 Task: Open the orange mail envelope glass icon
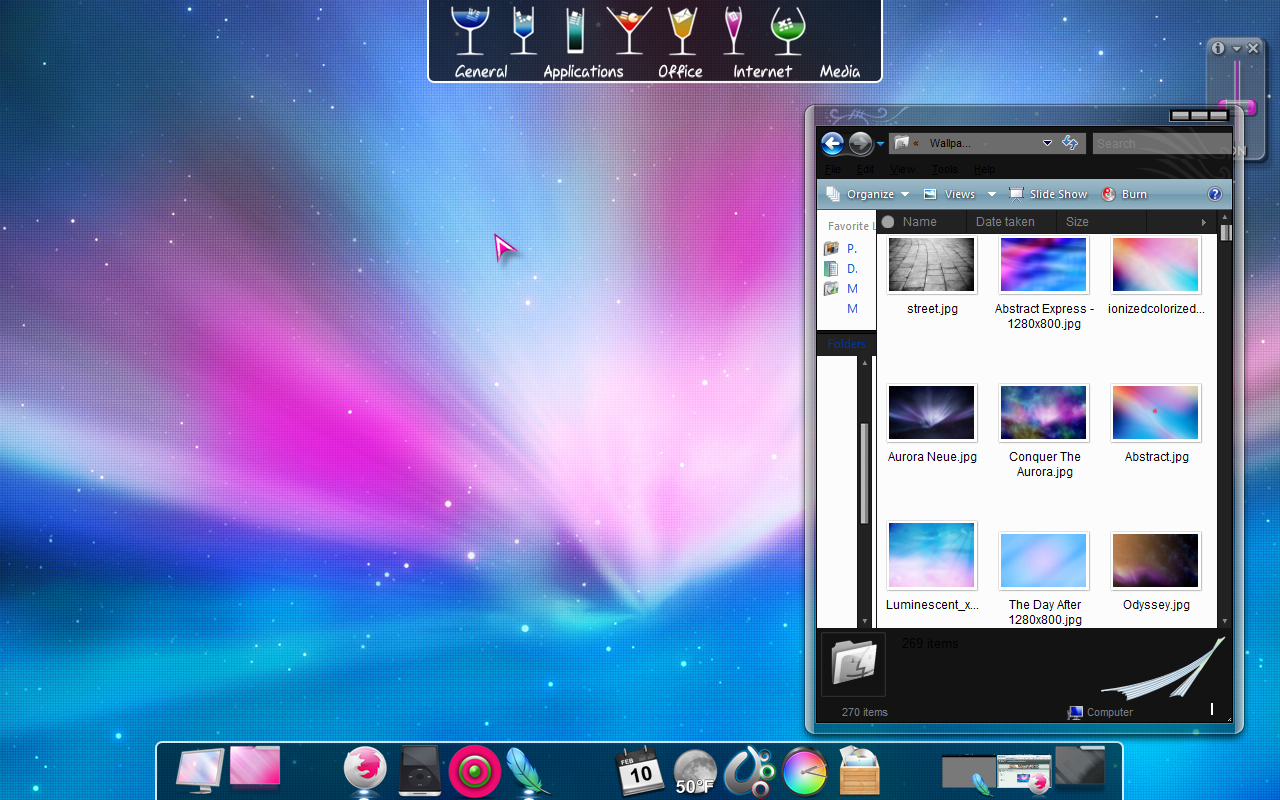pyautogui.click(x=682, y=30)
